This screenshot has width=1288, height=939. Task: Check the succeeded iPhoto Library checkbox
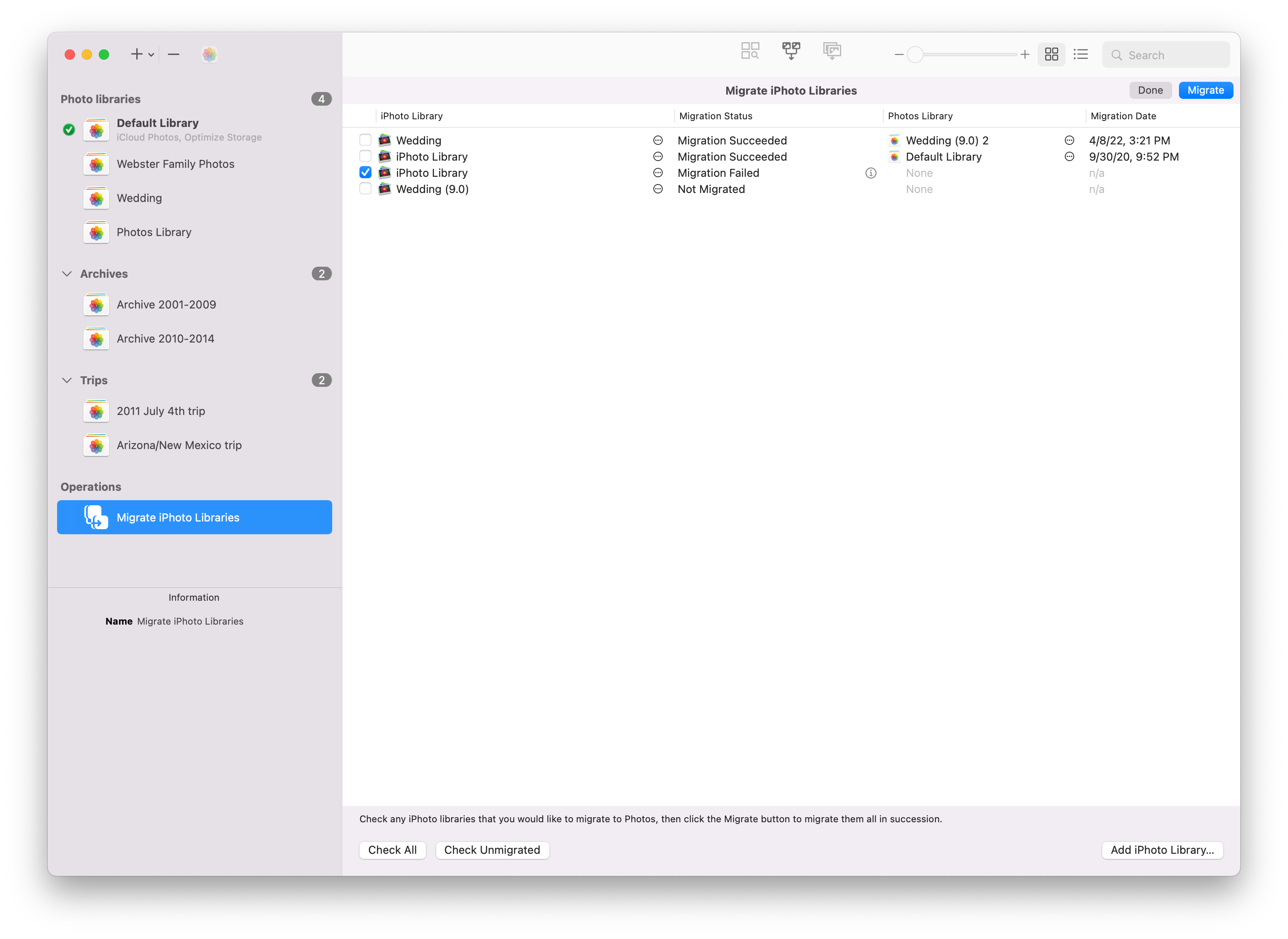pyautogui.click(x=365, y=156)
